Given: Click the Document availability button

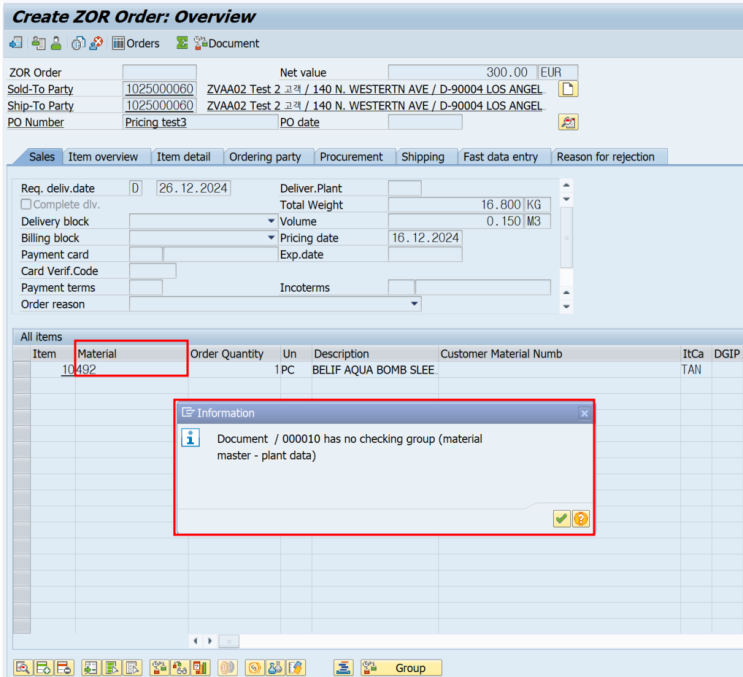Looking at the screenshot, I should pyautogui.click(x=227, y=43).
